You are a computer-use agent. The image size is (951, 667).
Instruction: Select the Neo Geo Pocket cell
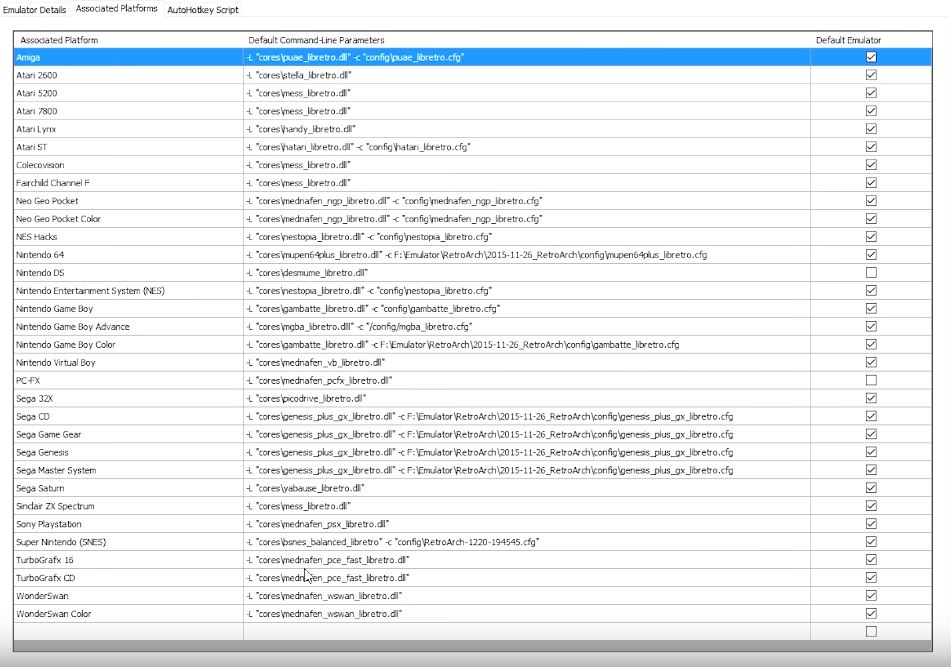128,201
